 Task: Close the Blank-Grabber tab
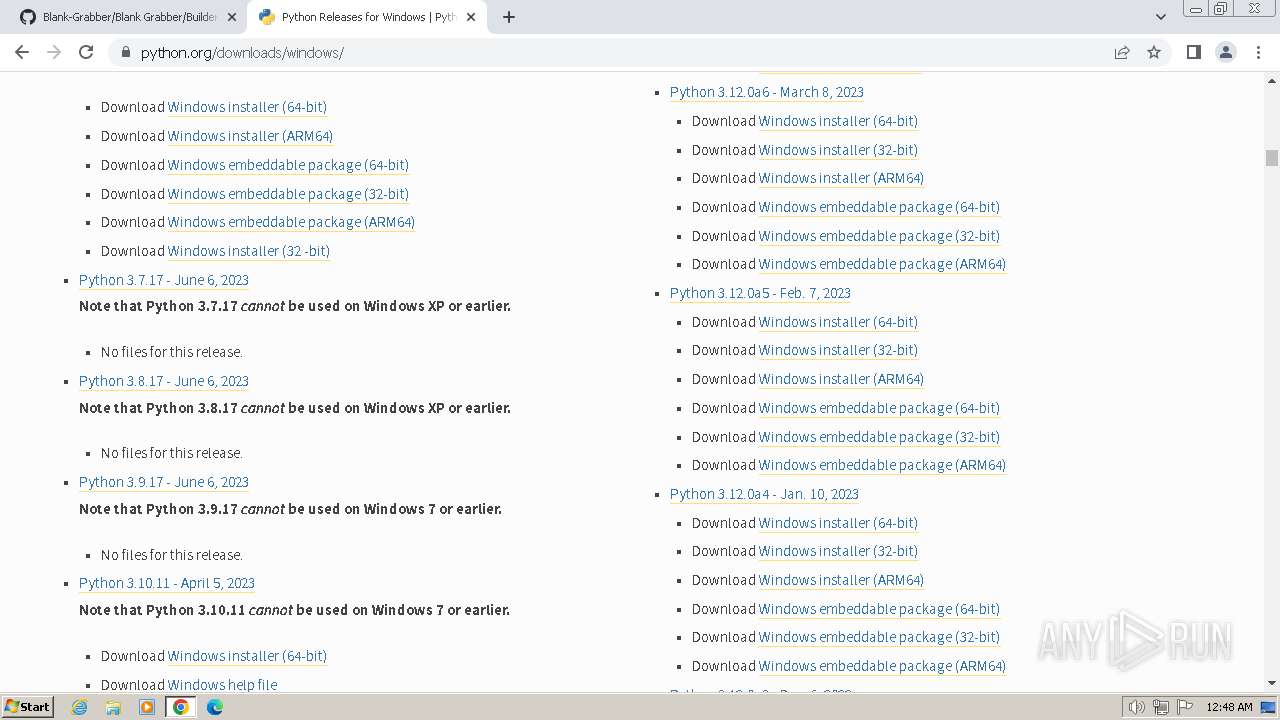tap(232, 17)
